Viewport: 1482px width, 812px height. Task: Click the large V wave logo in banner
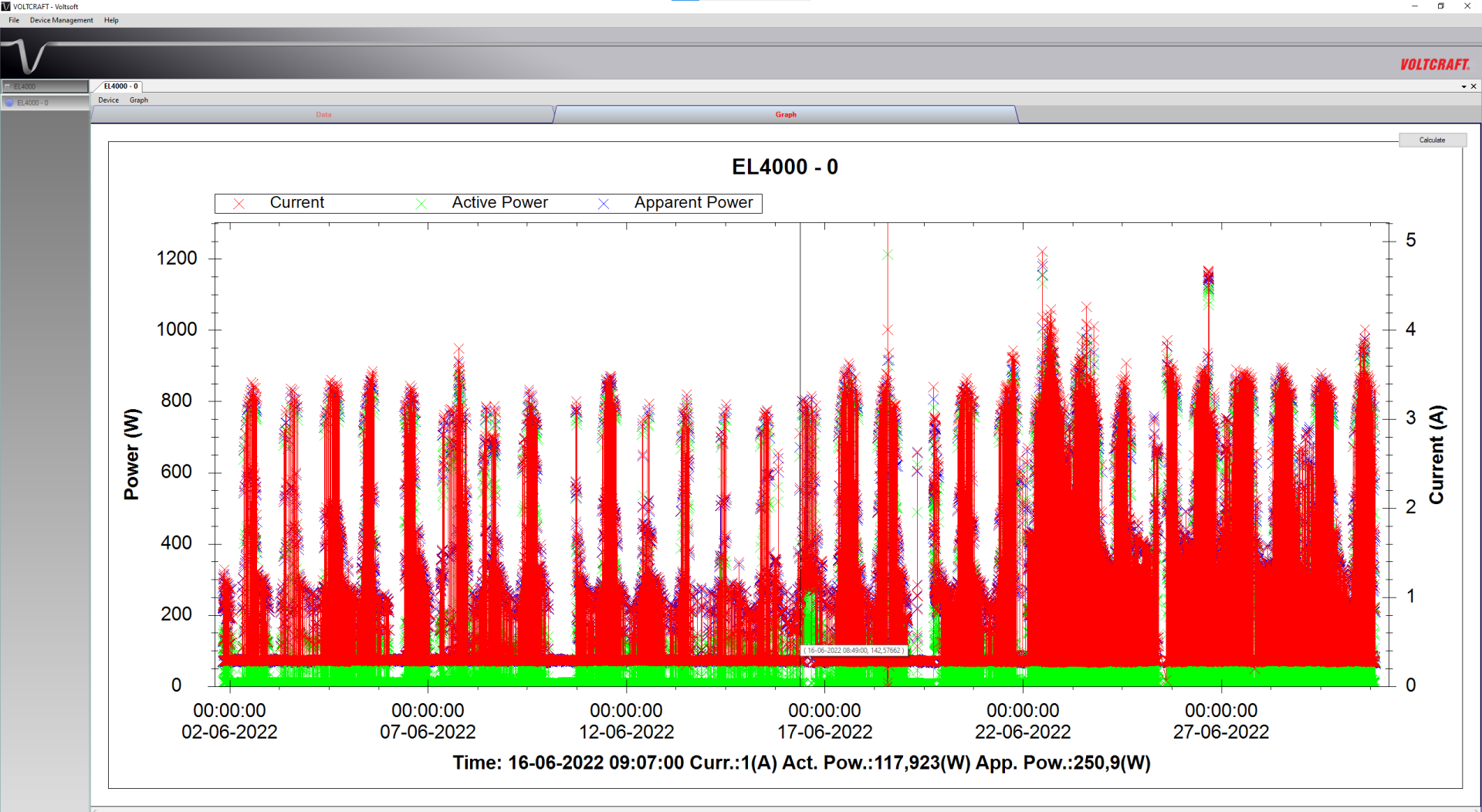pyautogui.click(x=27, y=57)
